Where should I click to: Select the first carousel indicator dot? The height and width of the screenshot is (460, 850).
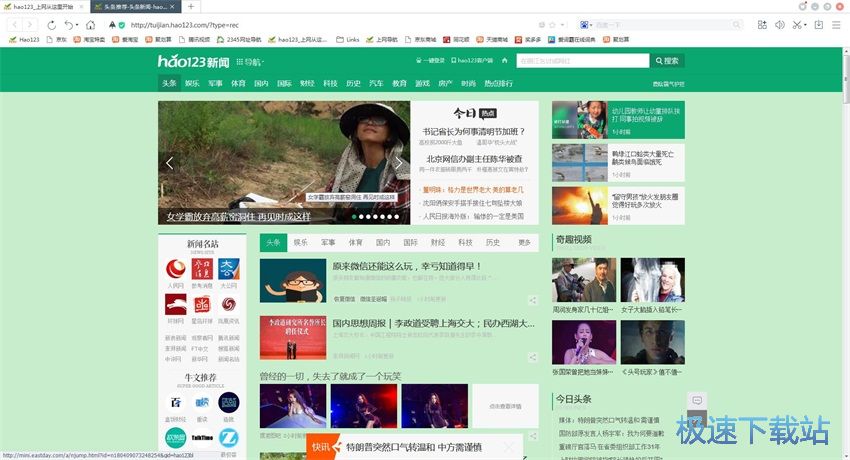click(354, 217)
